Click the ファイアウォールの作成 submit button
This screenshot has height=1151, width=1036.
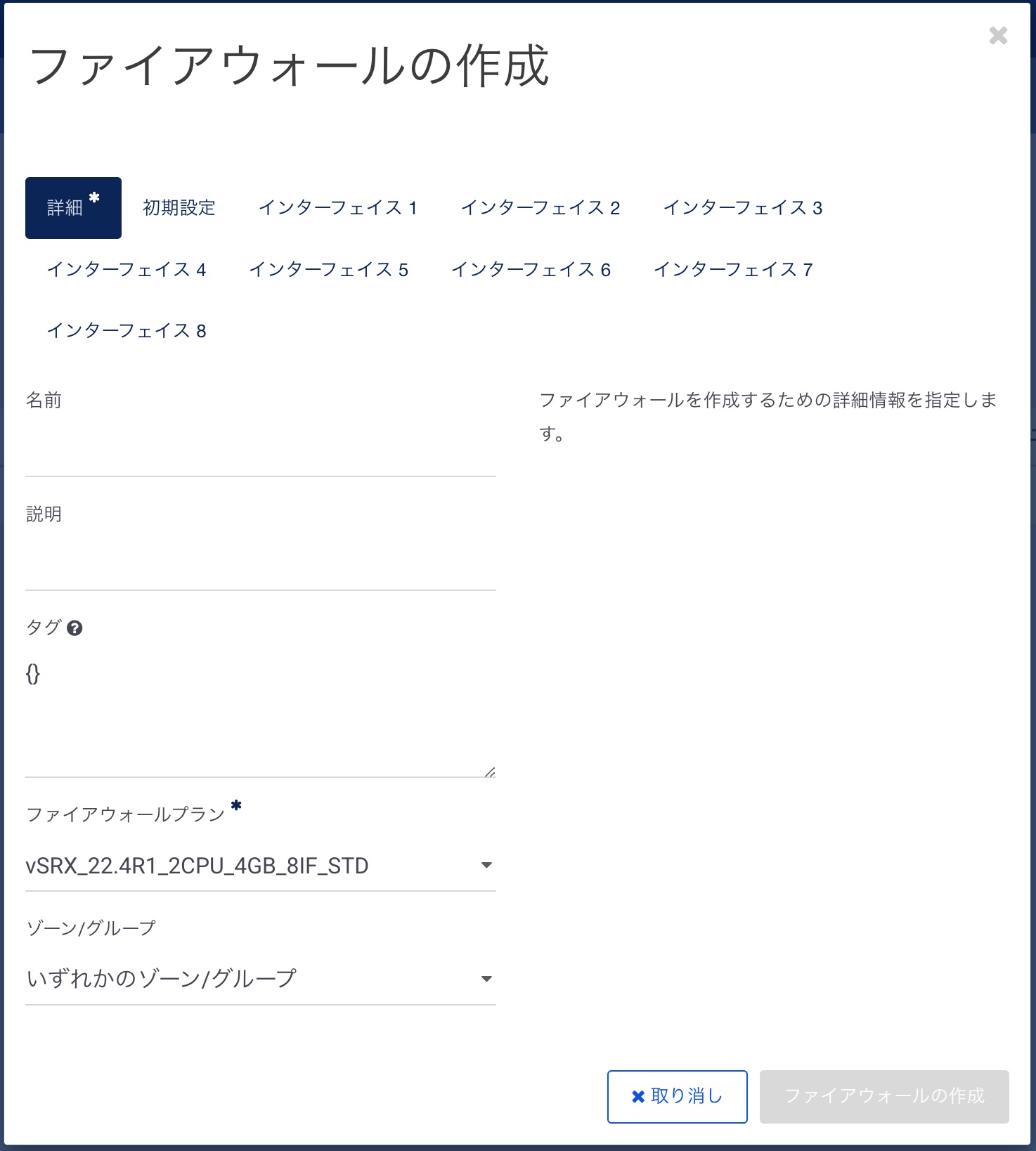[884, 1097]
